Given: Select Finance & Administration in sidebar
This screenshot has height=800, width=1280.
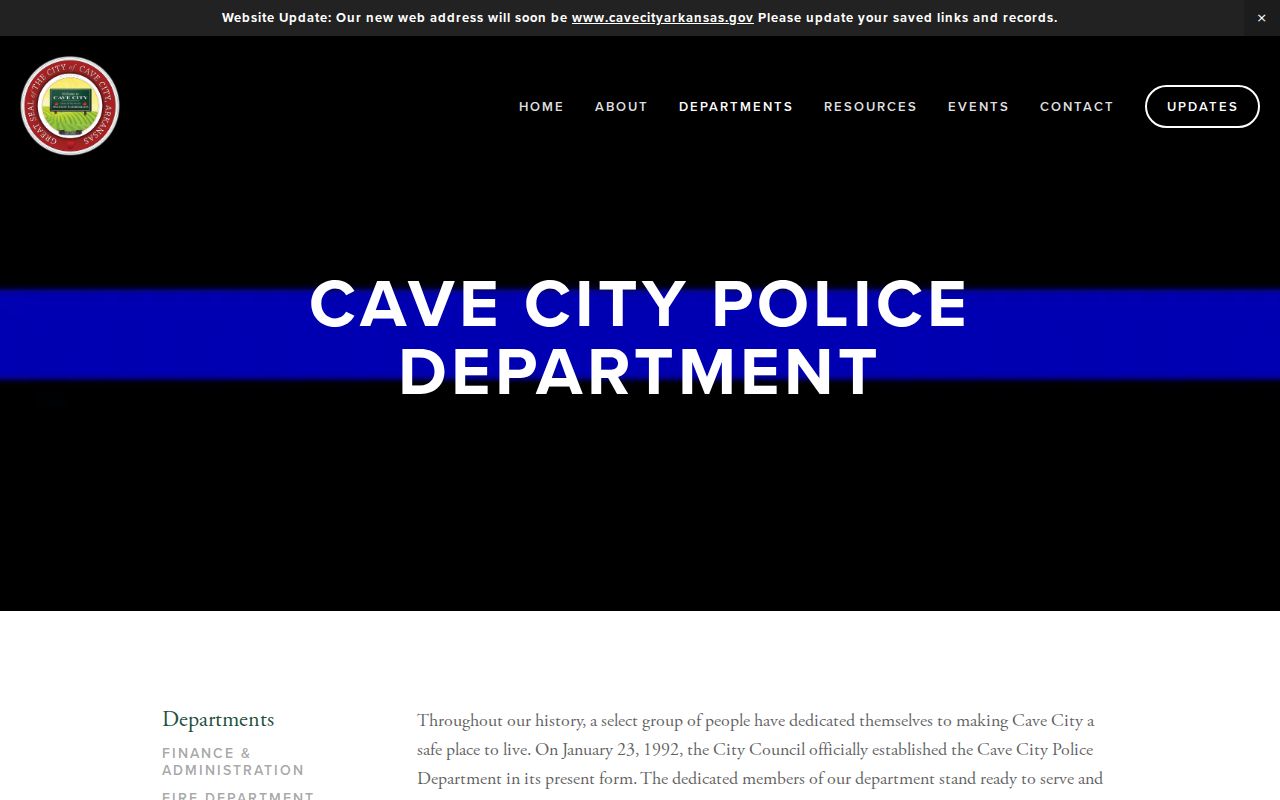Looking at the screenshot, I should tap(233, 761).
